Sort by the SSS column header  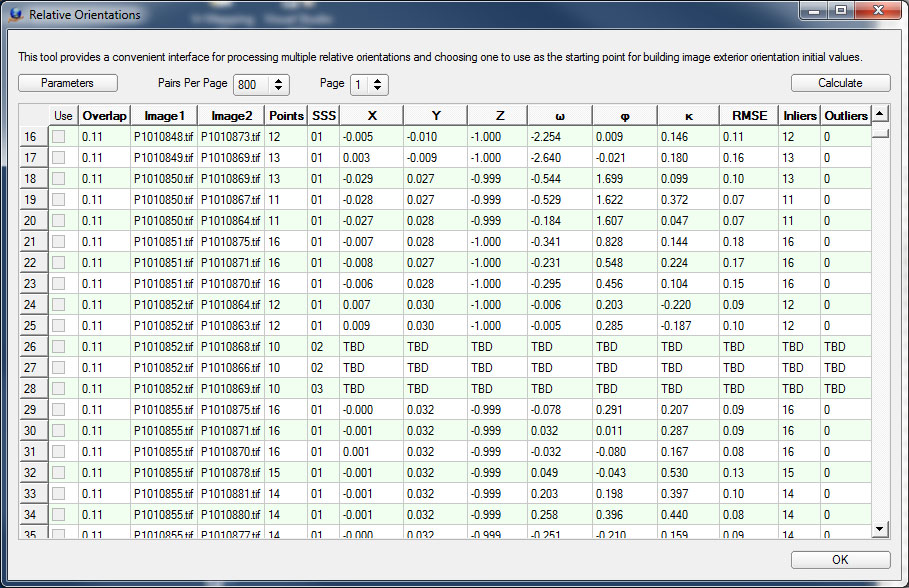[323, 116]
